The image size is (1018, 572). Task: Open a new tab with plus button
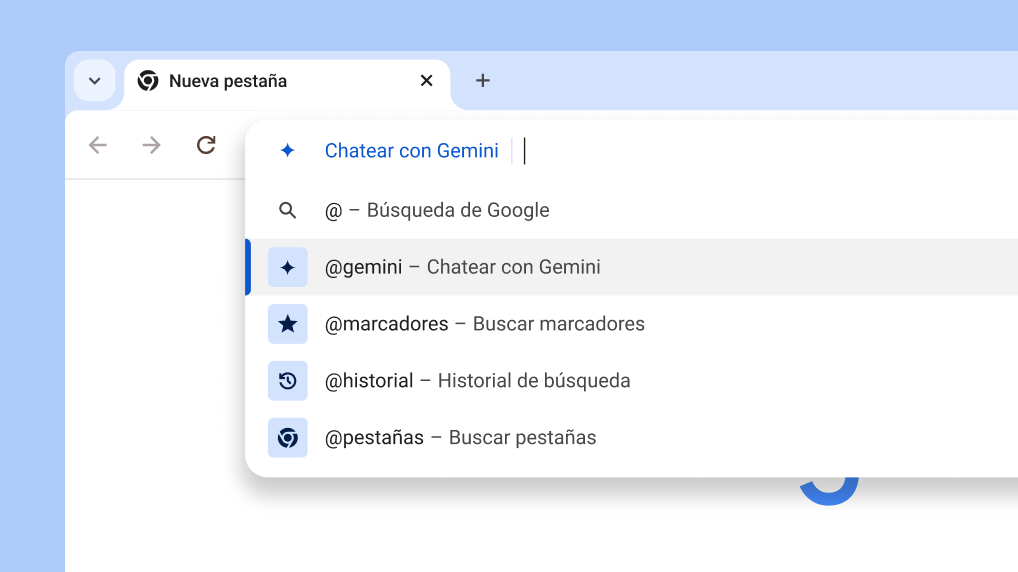click(x=482, y=81)
